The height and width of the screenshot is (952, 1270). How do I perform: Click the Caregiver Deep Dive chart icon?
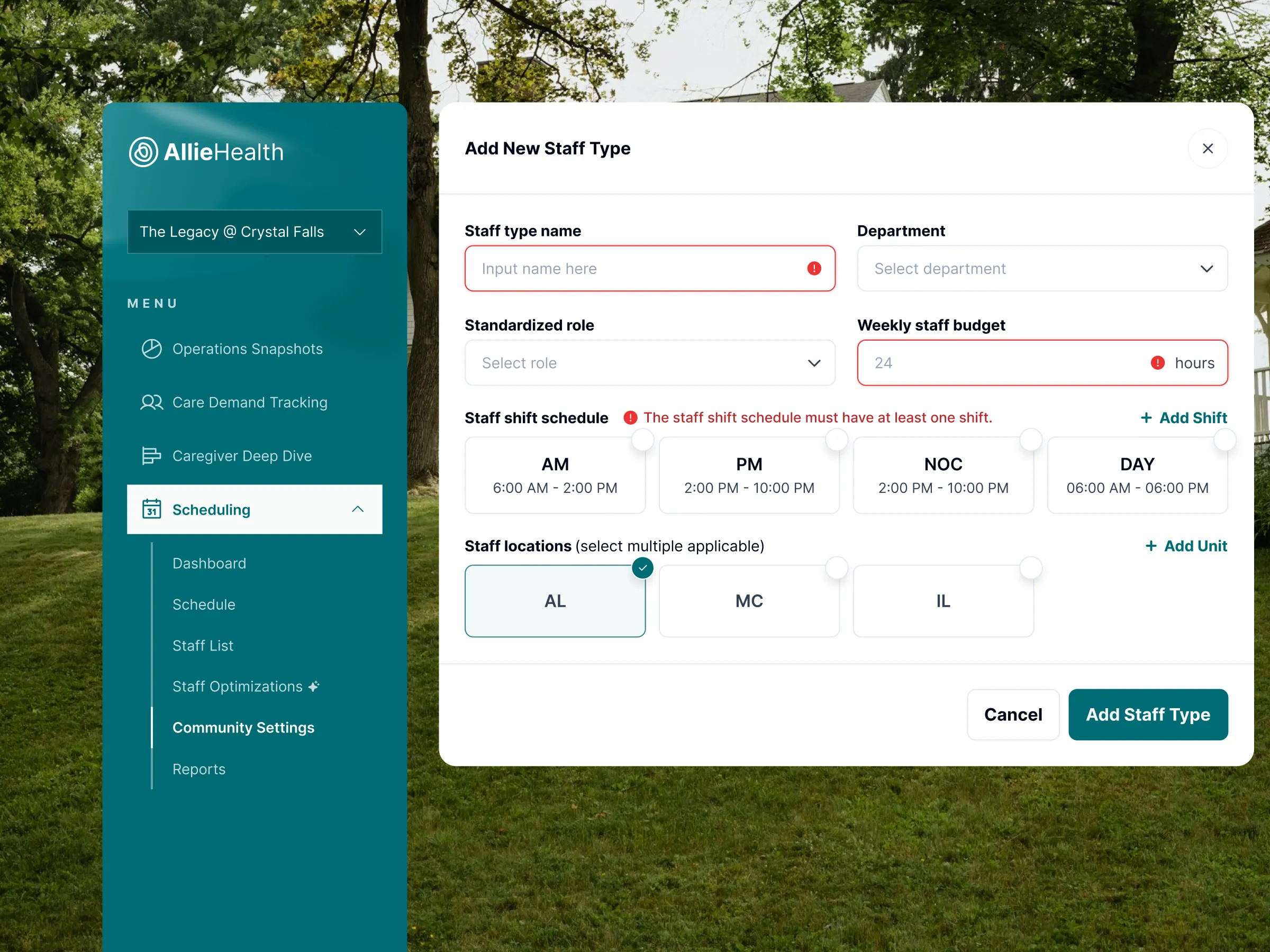151,455
